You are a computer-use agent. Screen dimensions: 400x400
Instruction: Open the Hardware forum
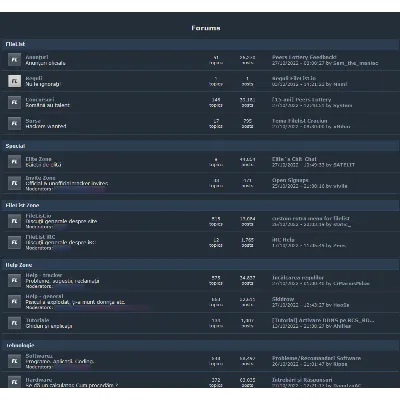[x=39, y=380]
